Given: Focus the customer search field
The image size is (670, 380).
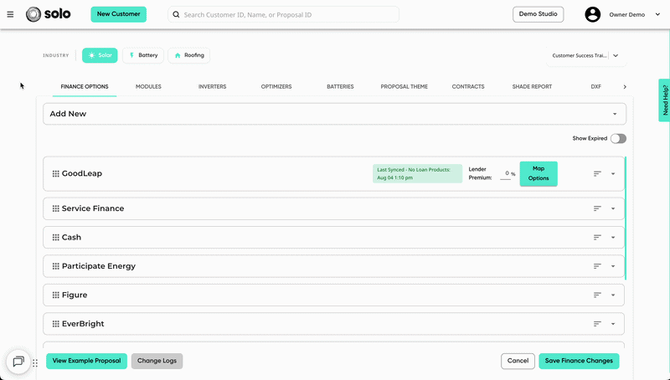Looking at the screenshot, I should tap(283, 15).
